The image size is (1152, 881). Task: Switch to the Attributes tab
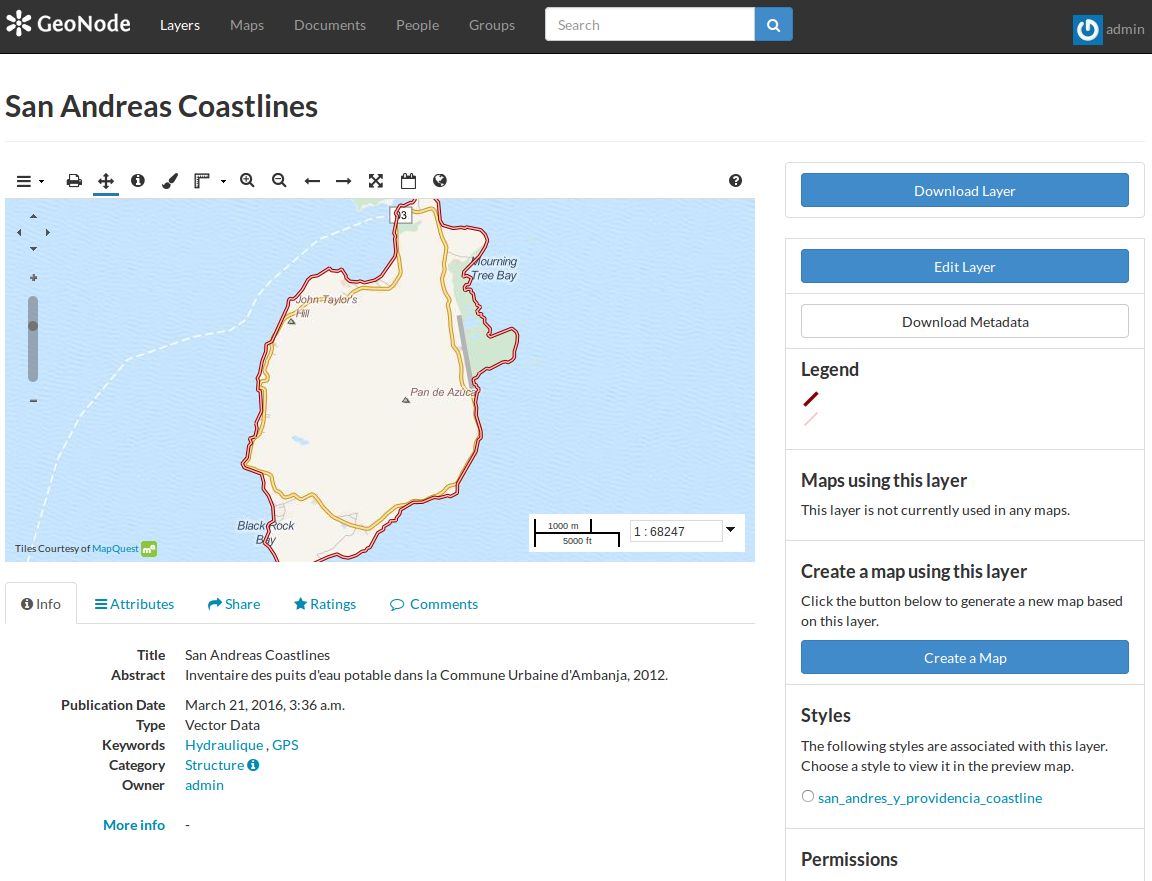click(134, 603)
